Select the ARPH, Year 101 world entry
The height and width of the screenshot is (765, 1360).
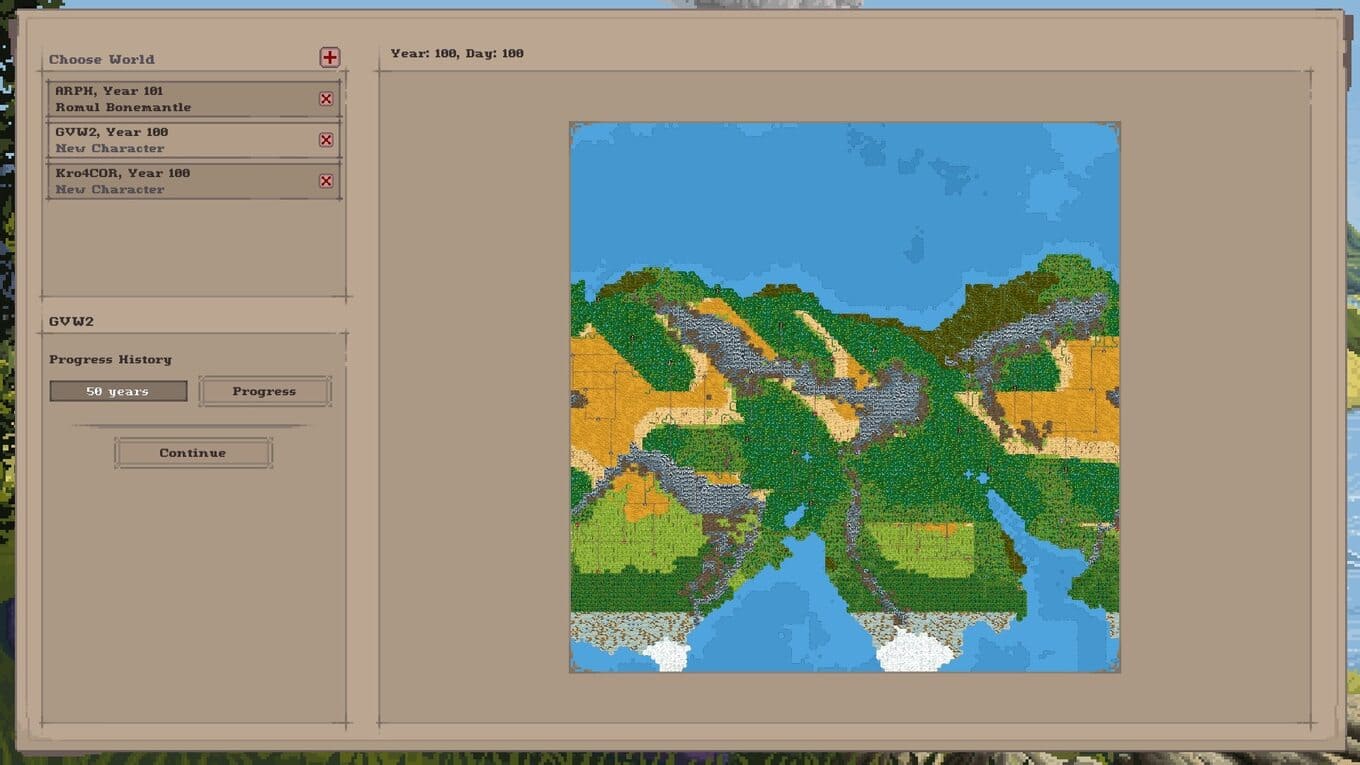pos(193,99)
